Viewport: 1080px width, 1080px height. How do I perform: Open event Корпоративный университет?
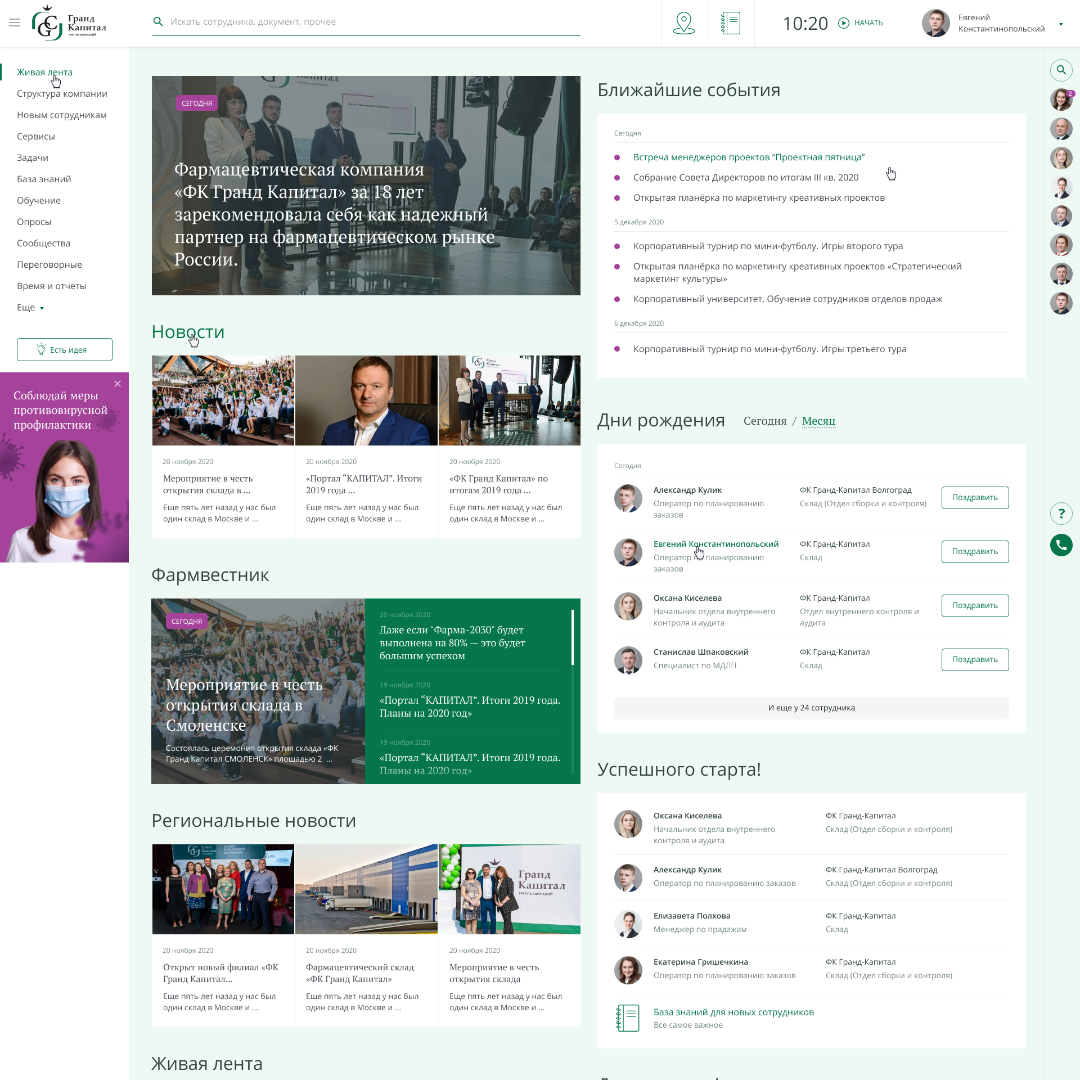tap(787, 299)
